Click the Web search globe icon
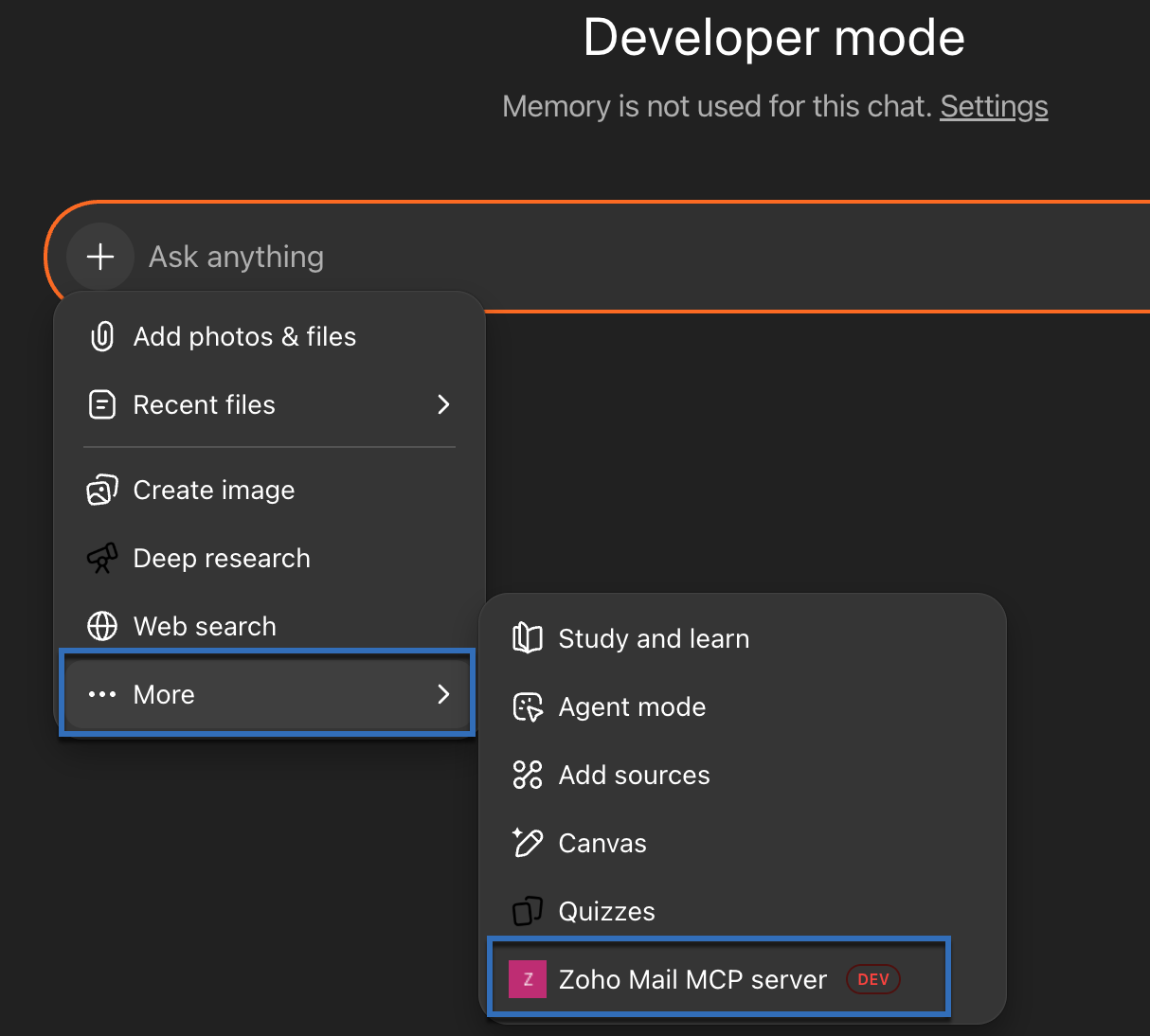 pyautogui.click(x=102, y=626)
